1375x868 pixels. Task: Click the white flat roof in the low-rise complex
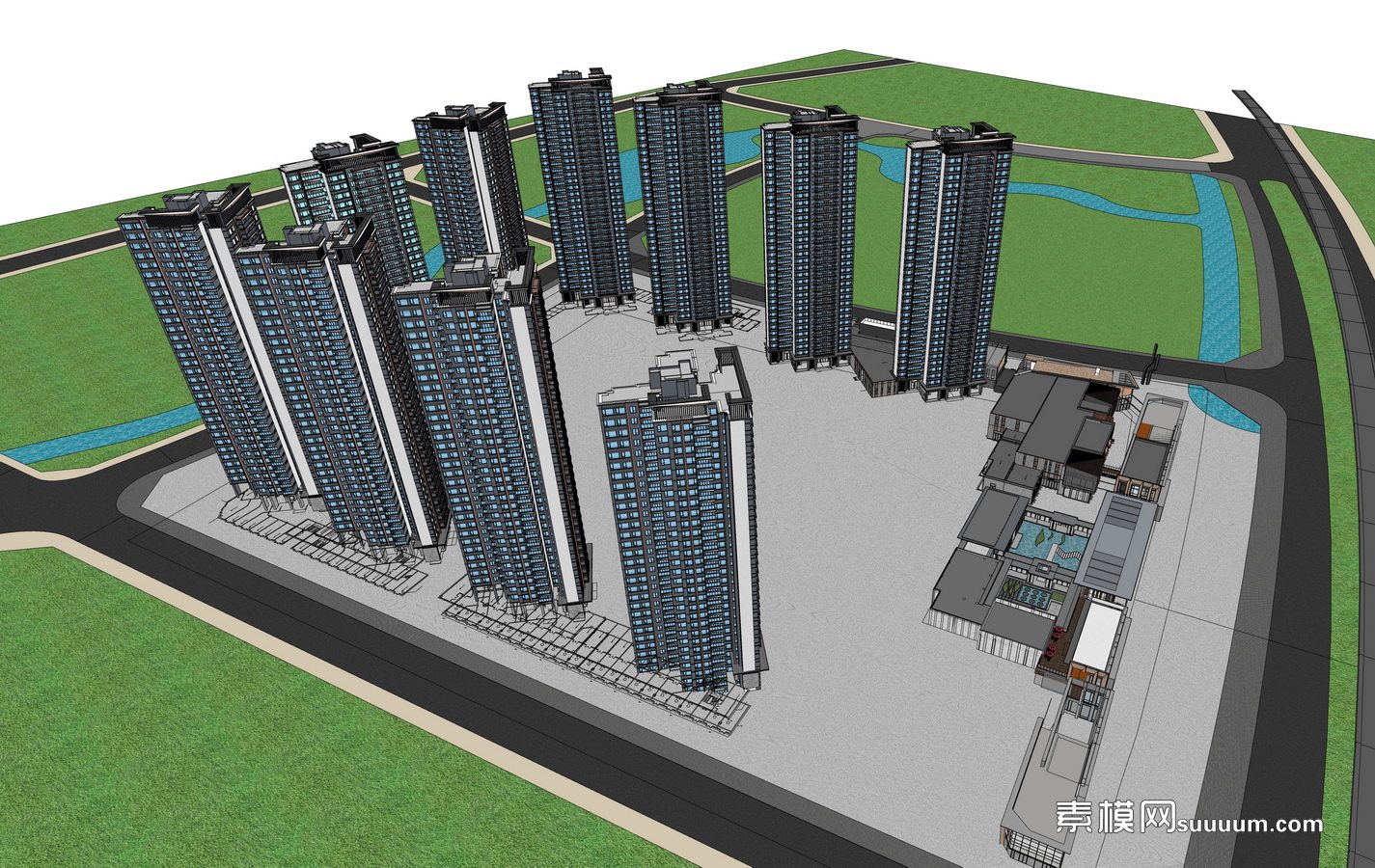pos(1094,638)
